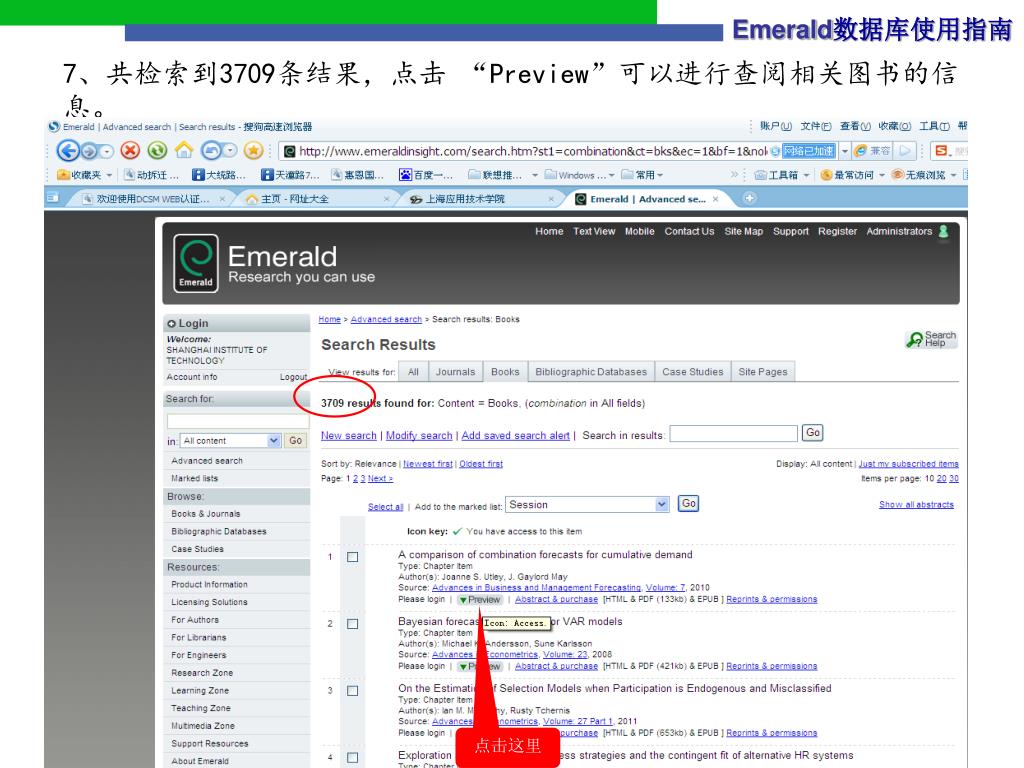1024x768 pixels.
Task: Click the Undo closed tab icon
Action: pos(211,151)
